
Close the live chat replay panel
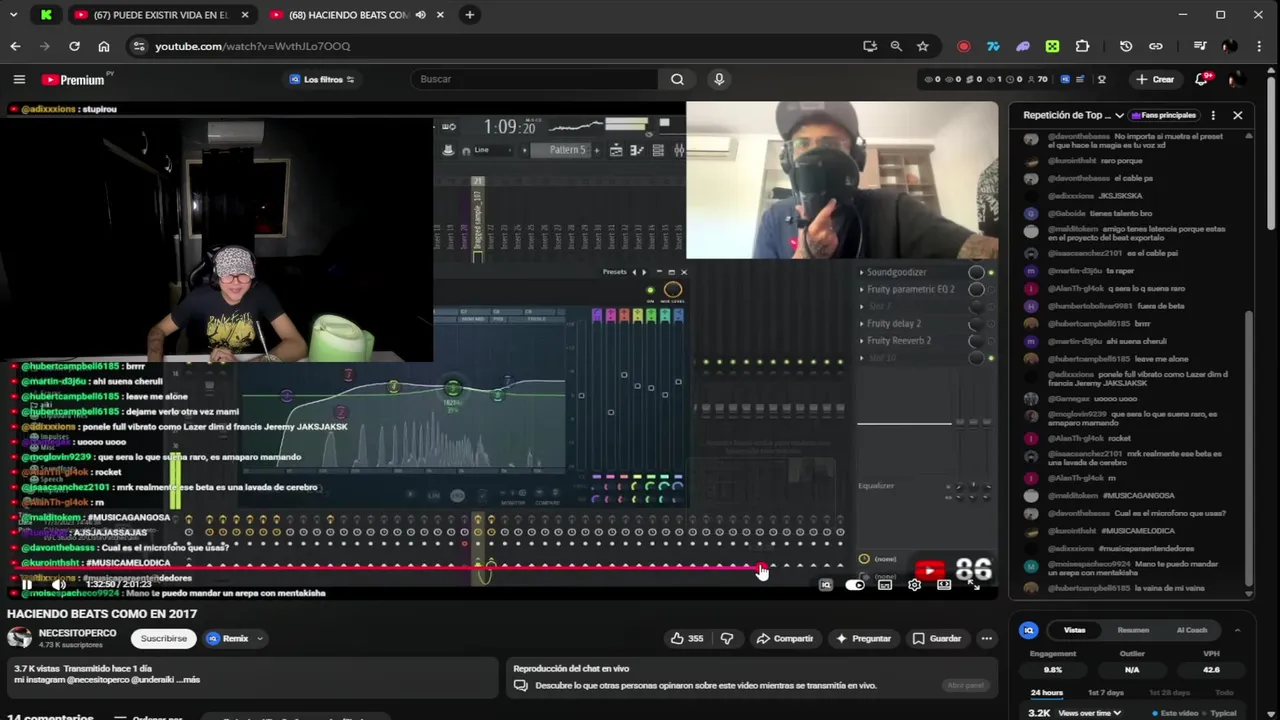(1237, 115)
